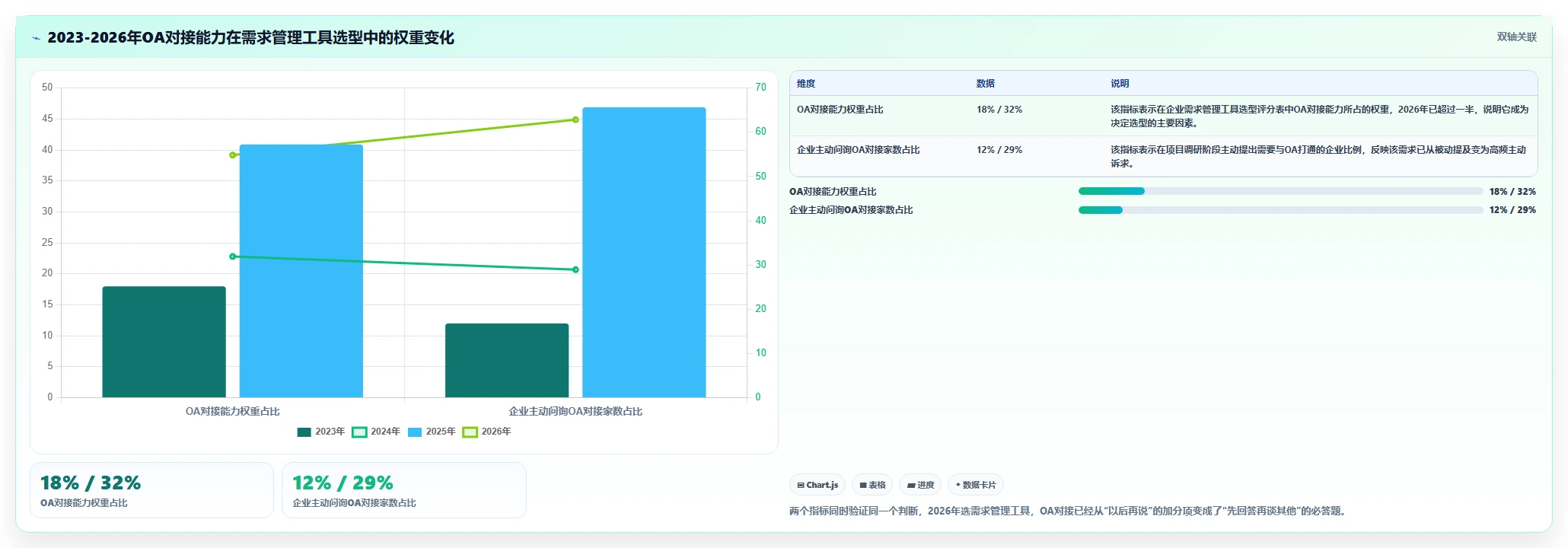Image resolution: width=1568 pixels, height=548 pixels.
Task: Click the summary sentence starting 两个指标同时验证
Action: tap(1069, 511)
